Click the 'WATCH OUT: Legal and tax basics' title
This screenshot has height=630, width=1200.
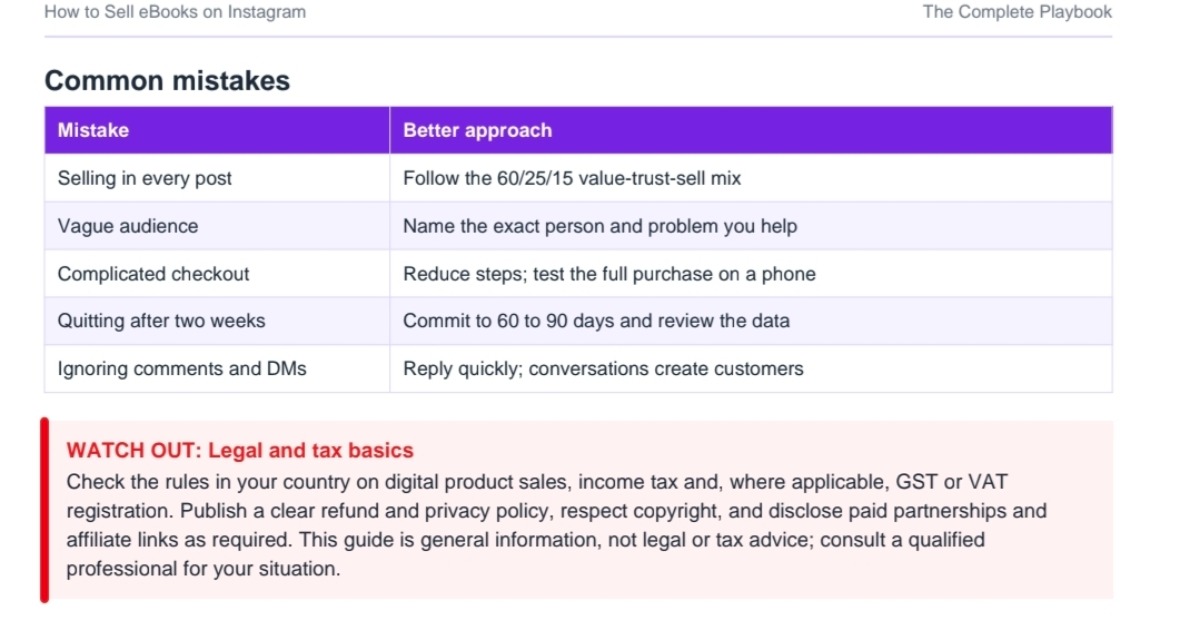click(x=240, y=451)
